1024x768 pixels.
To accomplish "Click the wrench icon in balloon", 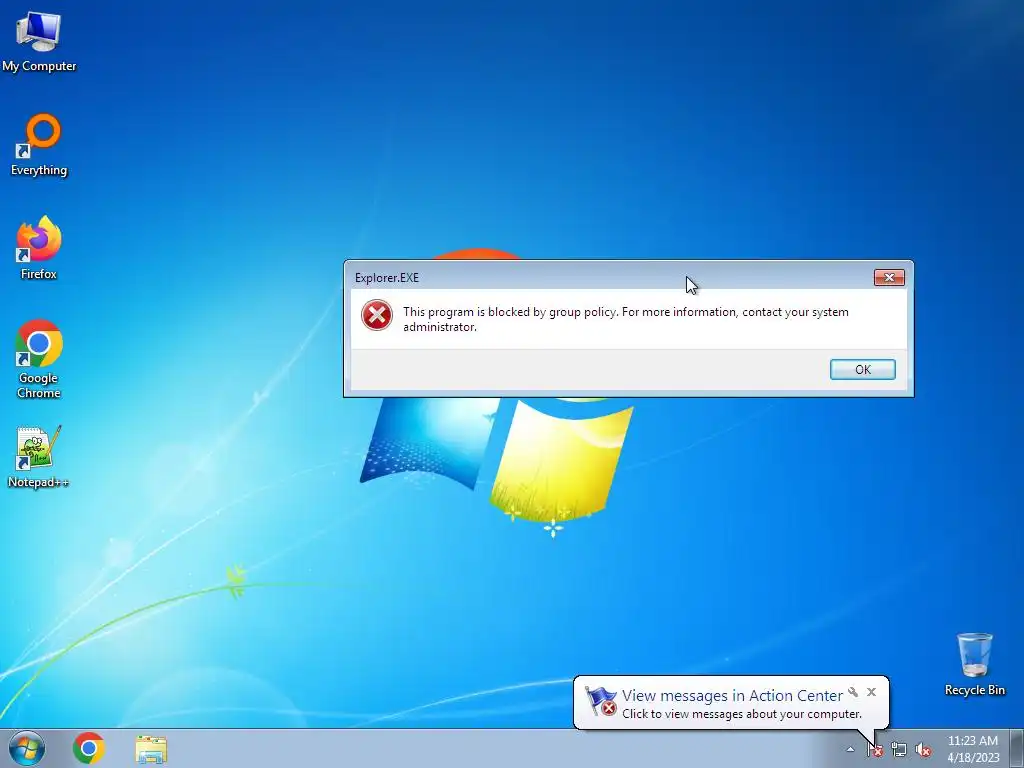I will [853, 692].
